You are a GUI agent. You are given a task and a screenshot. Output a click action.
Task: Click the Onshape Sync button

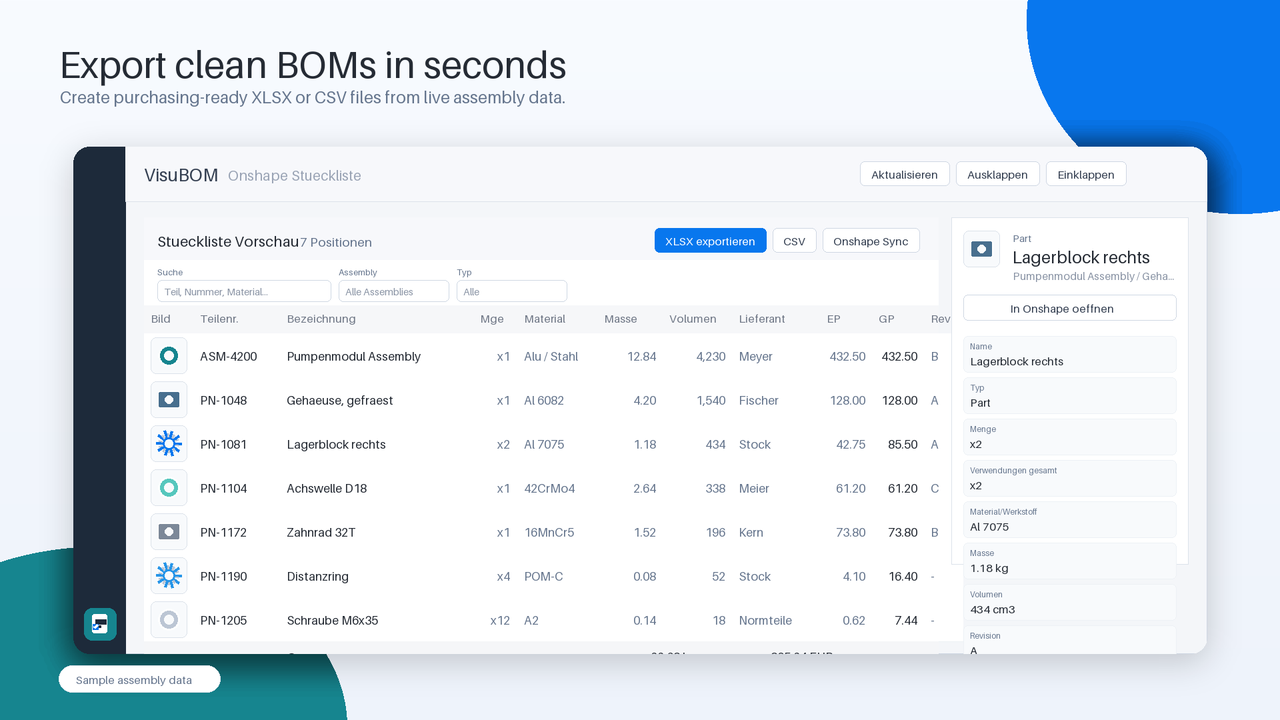pyautogui.click(x=870, y=241)
